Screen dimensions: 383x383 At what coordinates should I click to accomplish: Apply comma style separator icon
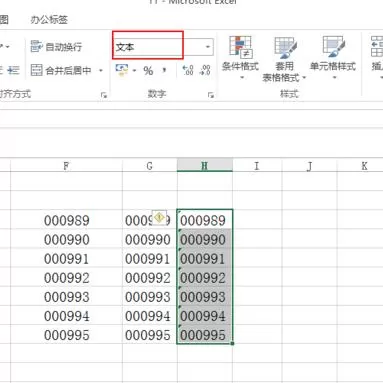click(x=164, y=70)
